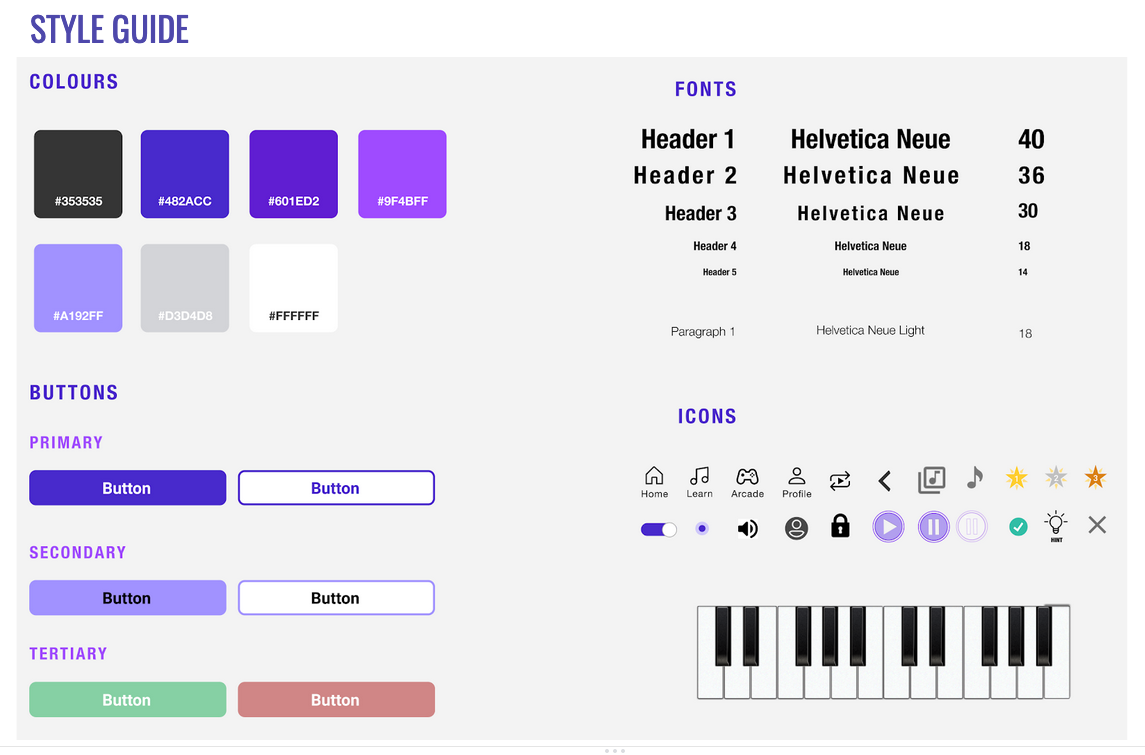The width and height of the screenshot is (1145, 755).
Task: Click the green checkmark circle
Action: [1018, 527]
